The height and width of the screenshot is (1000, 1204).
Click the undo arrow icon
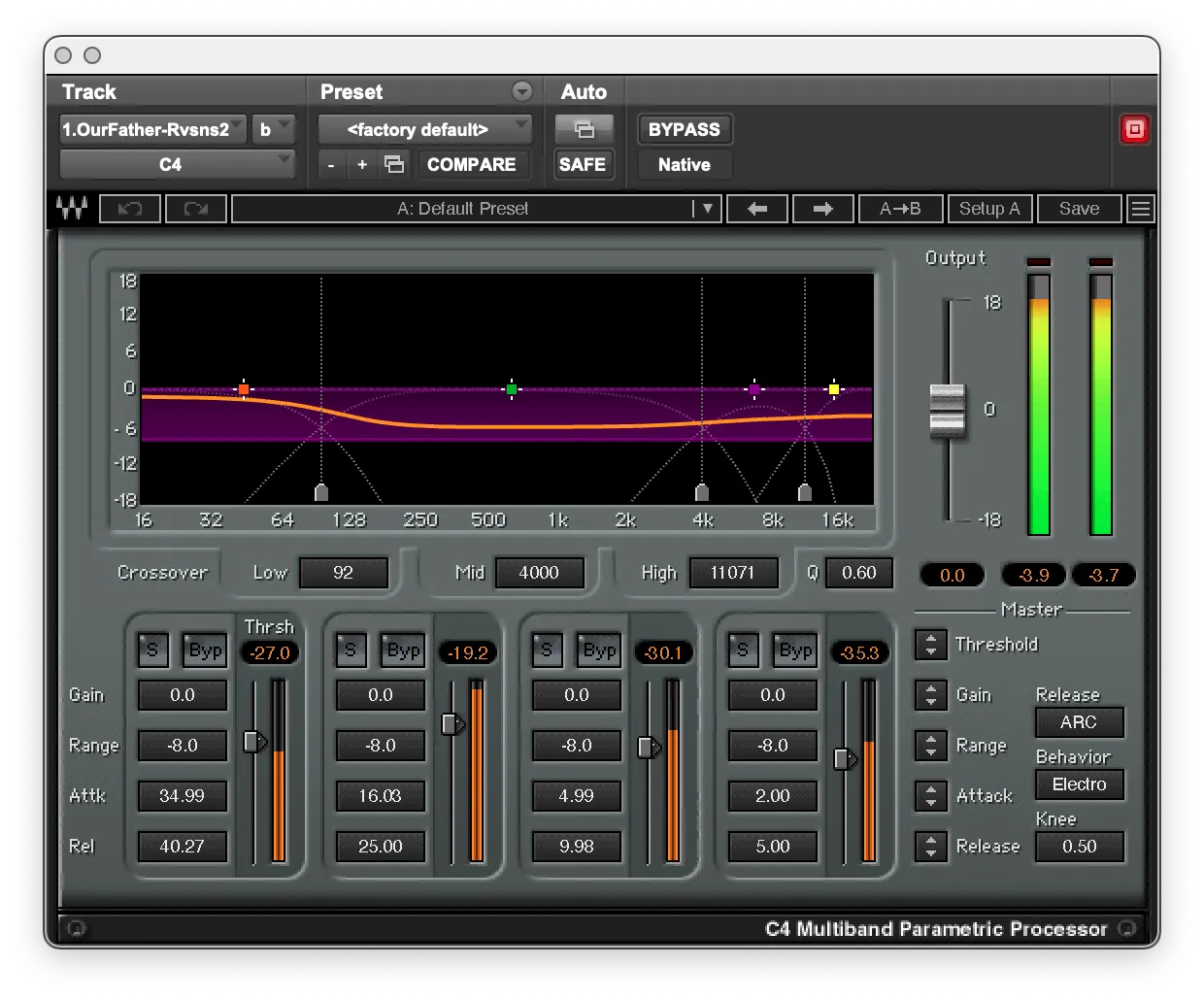coord(130,208)
